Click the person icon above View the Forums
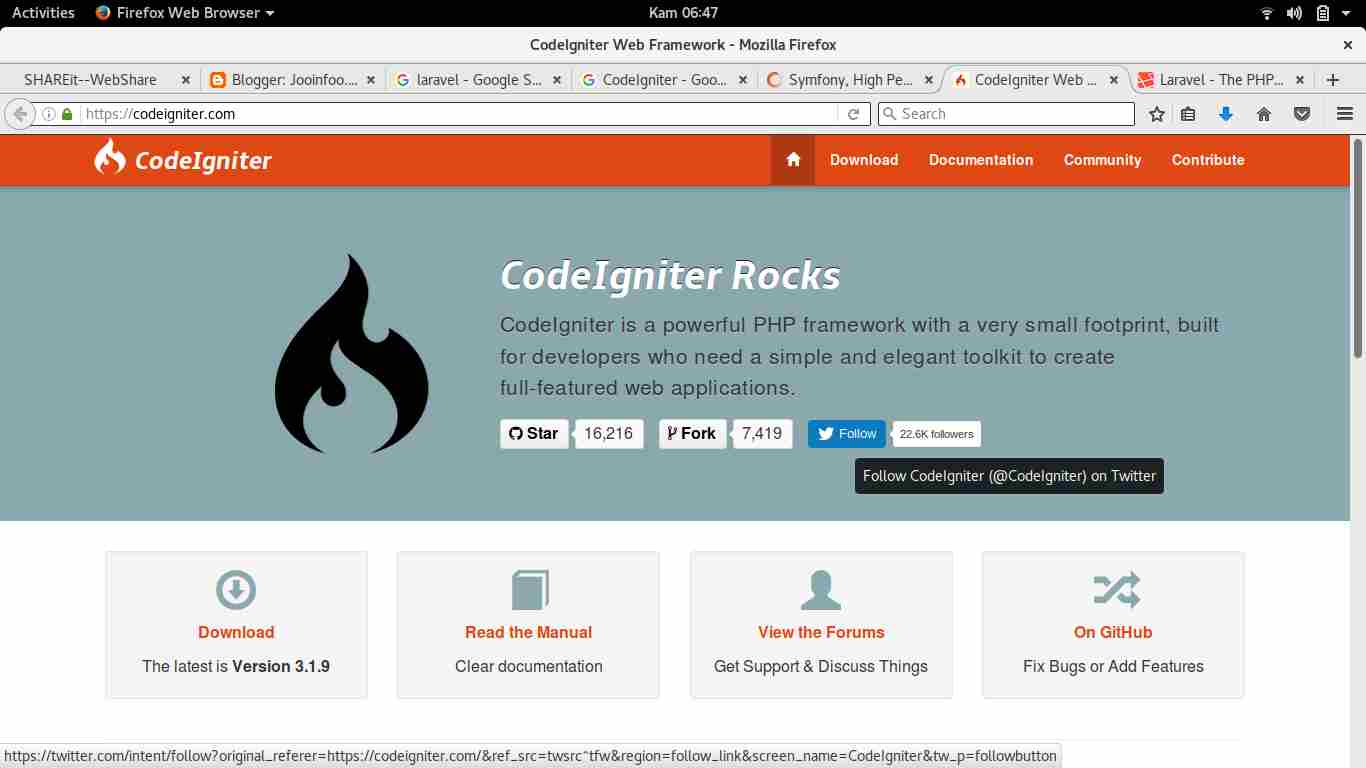1366x768 pixels. pyautogui.click(x=821, y=589)
